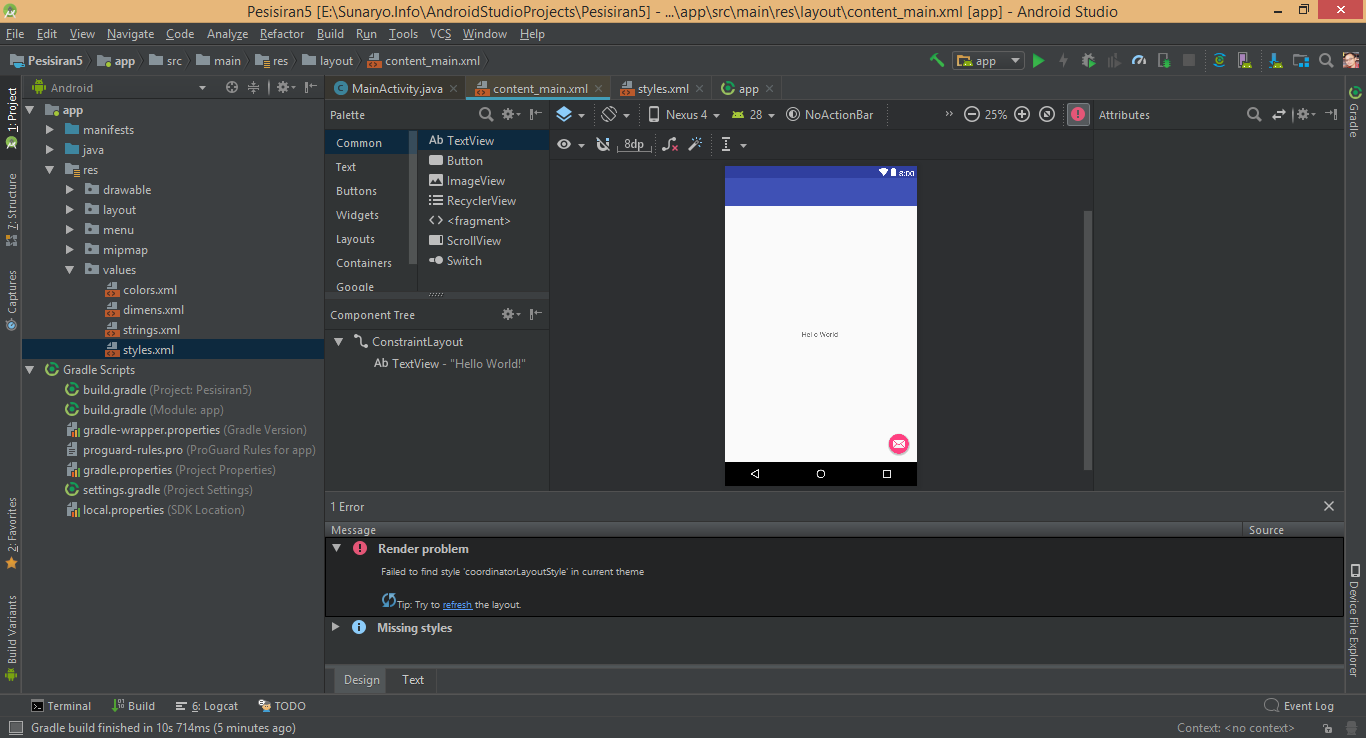Select the Buttons palette category

(356, 191)
